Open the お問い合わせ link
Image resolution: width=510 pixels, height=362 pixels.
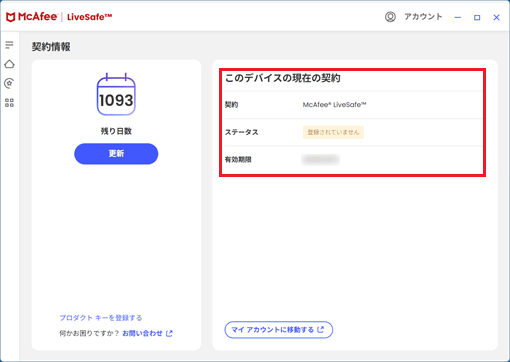[142, 333]
